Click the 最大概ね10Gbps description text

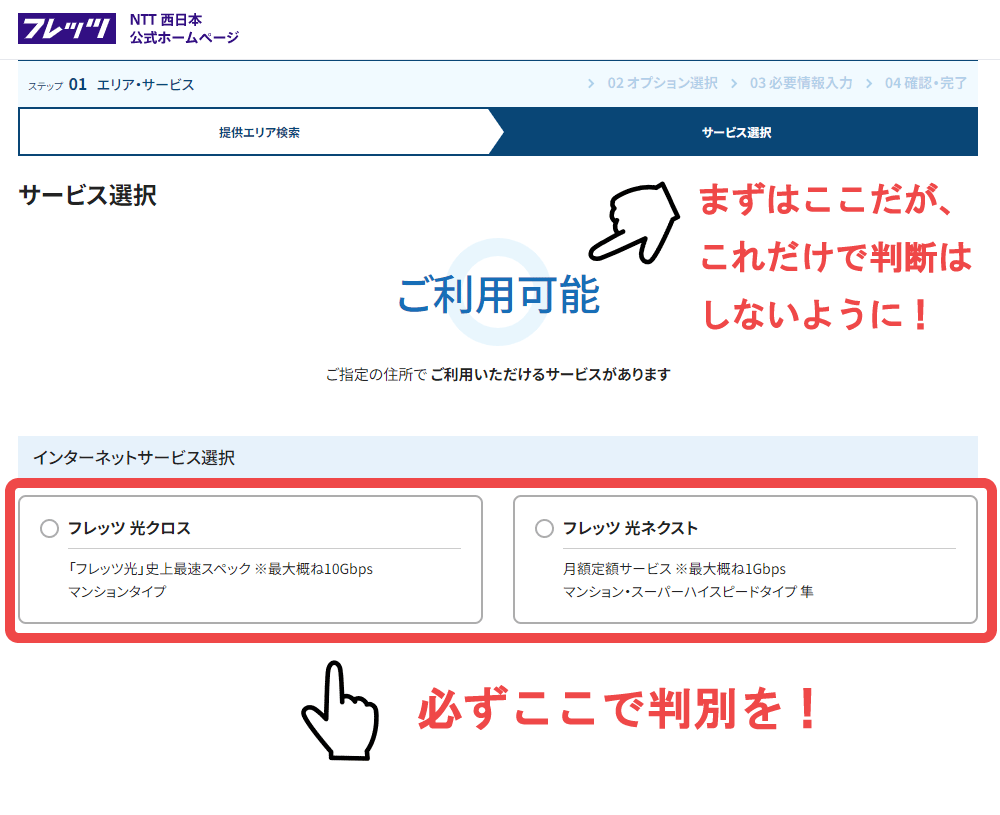(x=221, y=569)
